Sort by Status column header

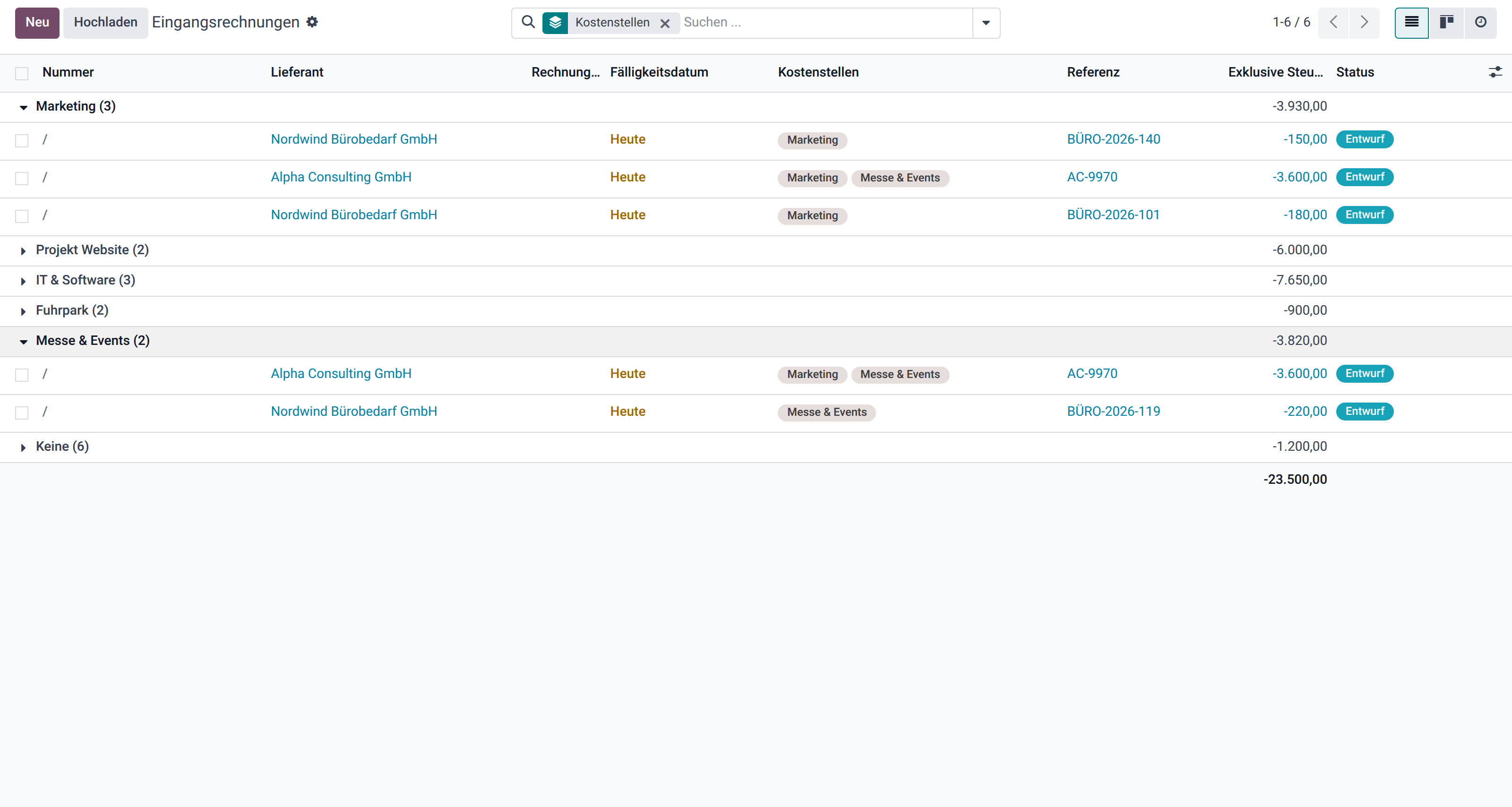[1355, 72]
